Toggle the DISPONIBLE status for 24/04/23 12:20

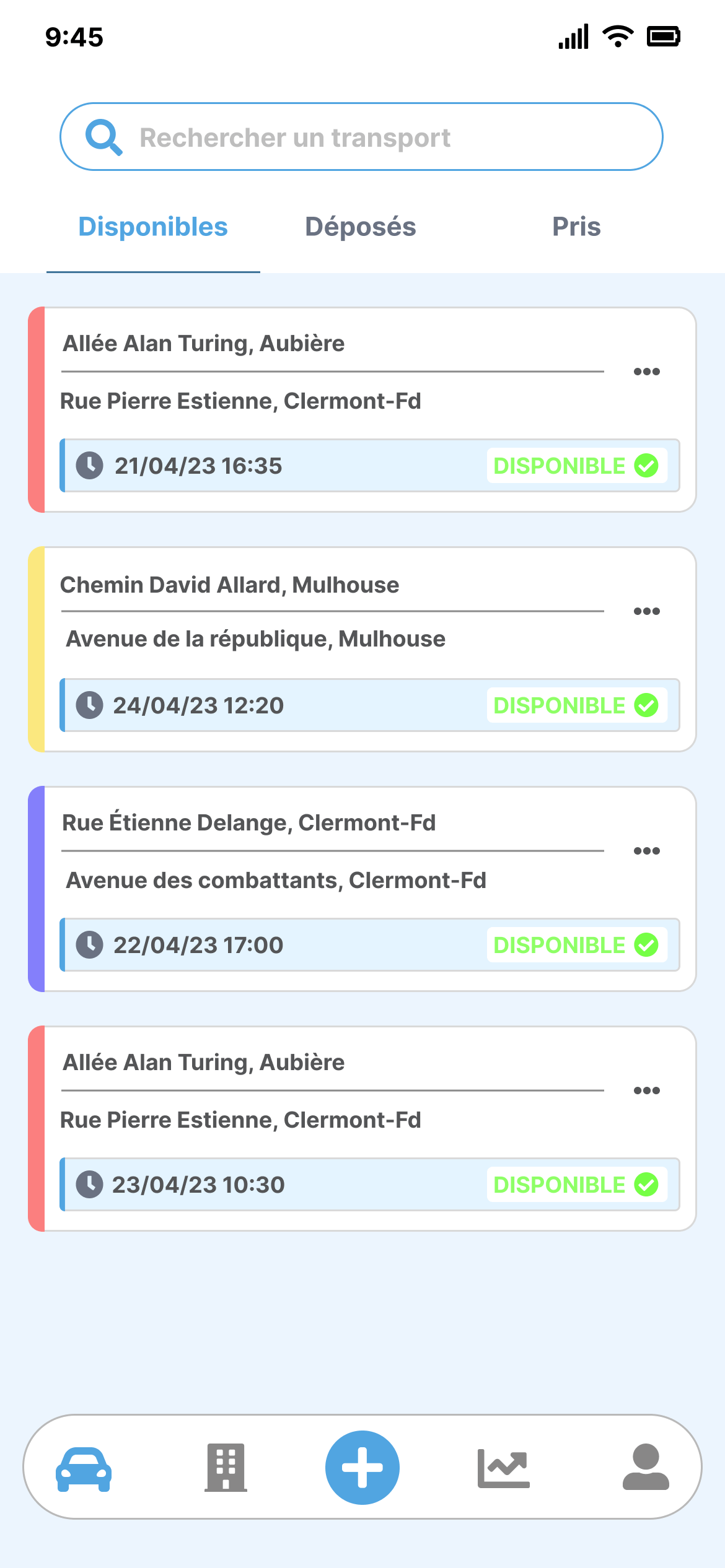click(x=576, y=705)
